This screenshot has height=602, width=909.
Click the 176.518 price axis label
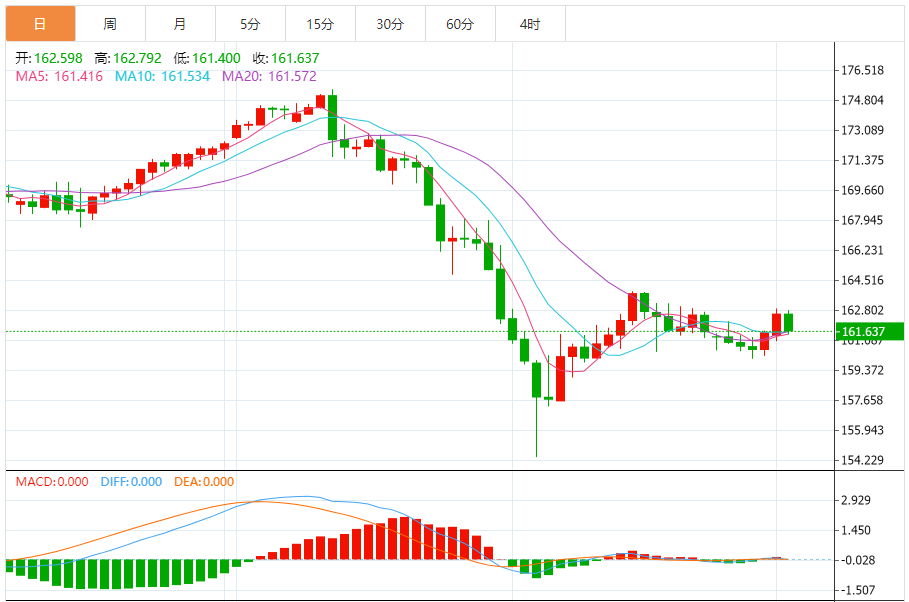[x=863, y=70]
